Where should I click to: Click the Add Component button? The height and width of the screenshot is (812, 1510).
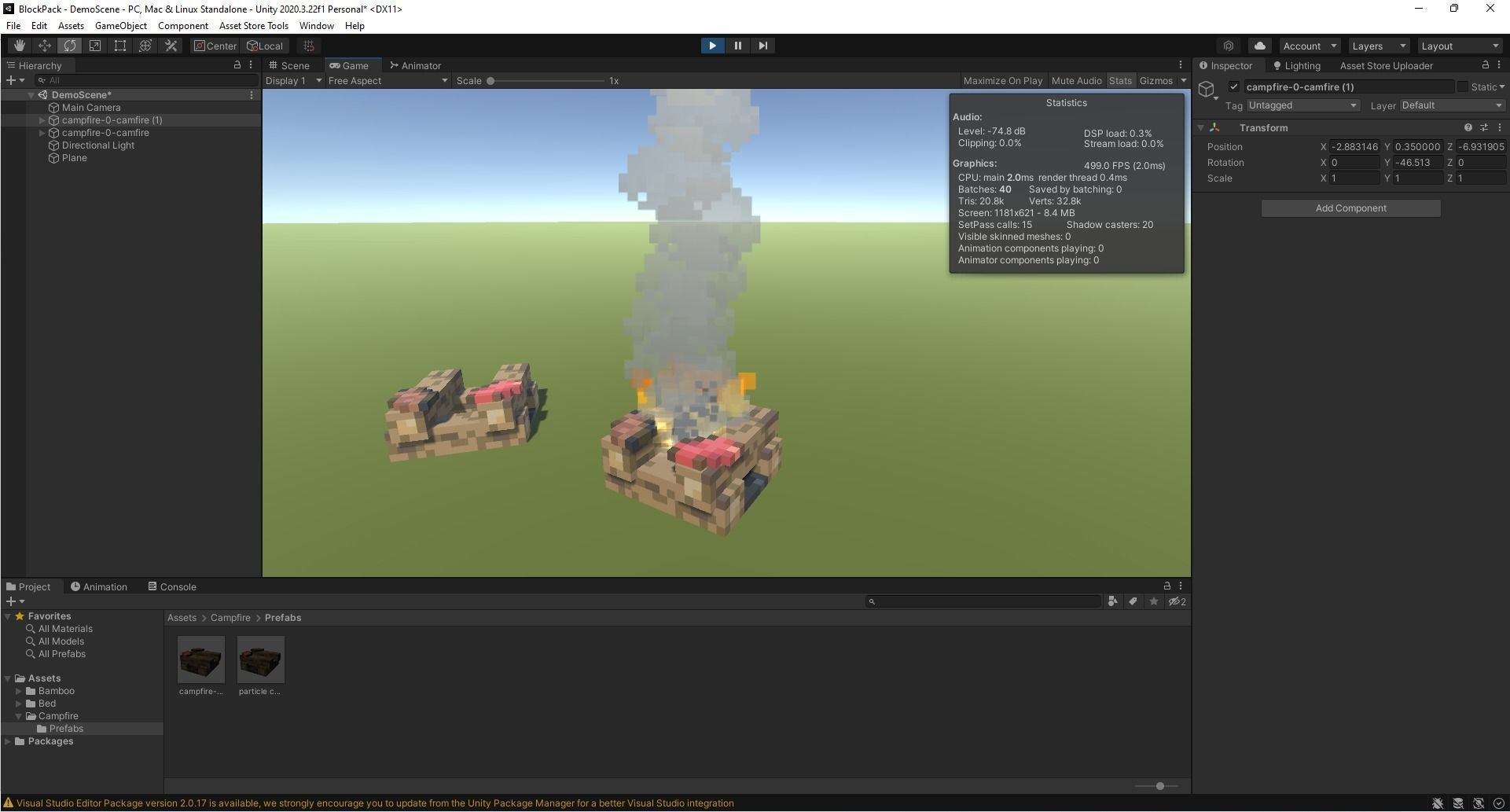pos(1350,208)
